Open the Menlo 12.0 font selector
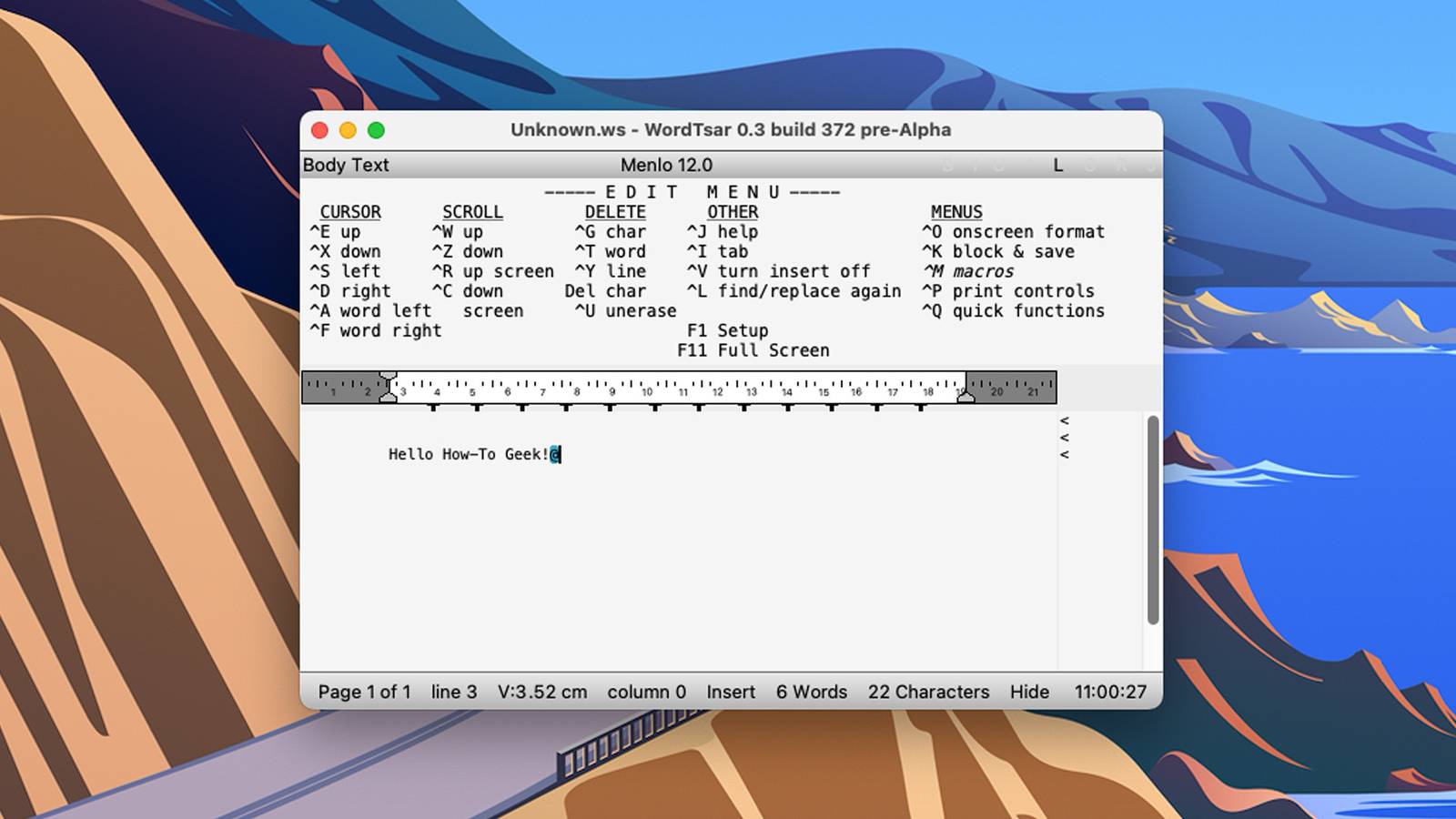This screenshot has height=819, width=1456. pos(666,165)
